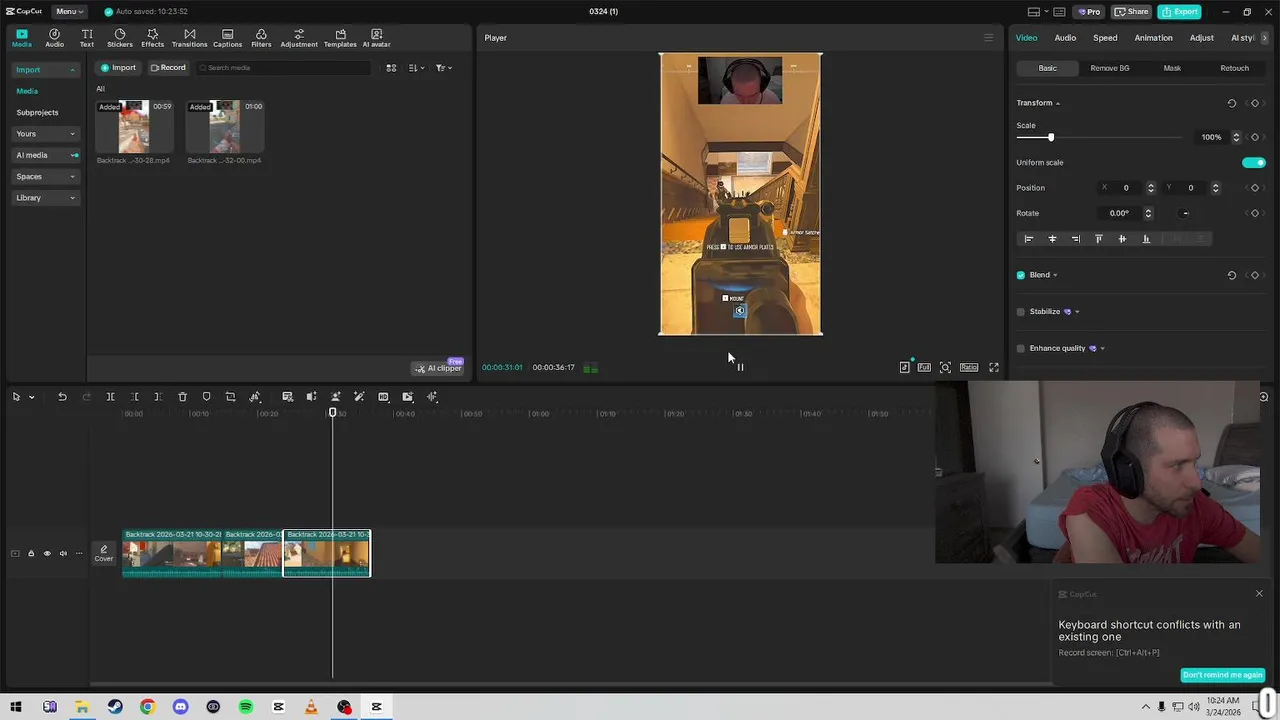Screen dimensions: 1280x720
Task: Collapse the Transform section
Action: coord(1058,103)
